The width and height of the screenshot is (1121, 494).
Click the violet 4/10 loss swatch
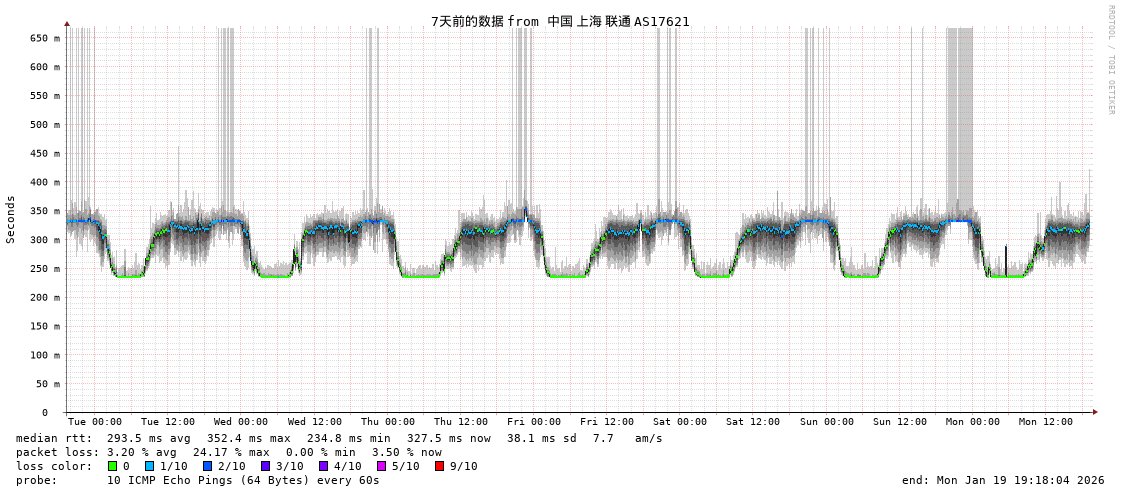(x=323, y=466)
